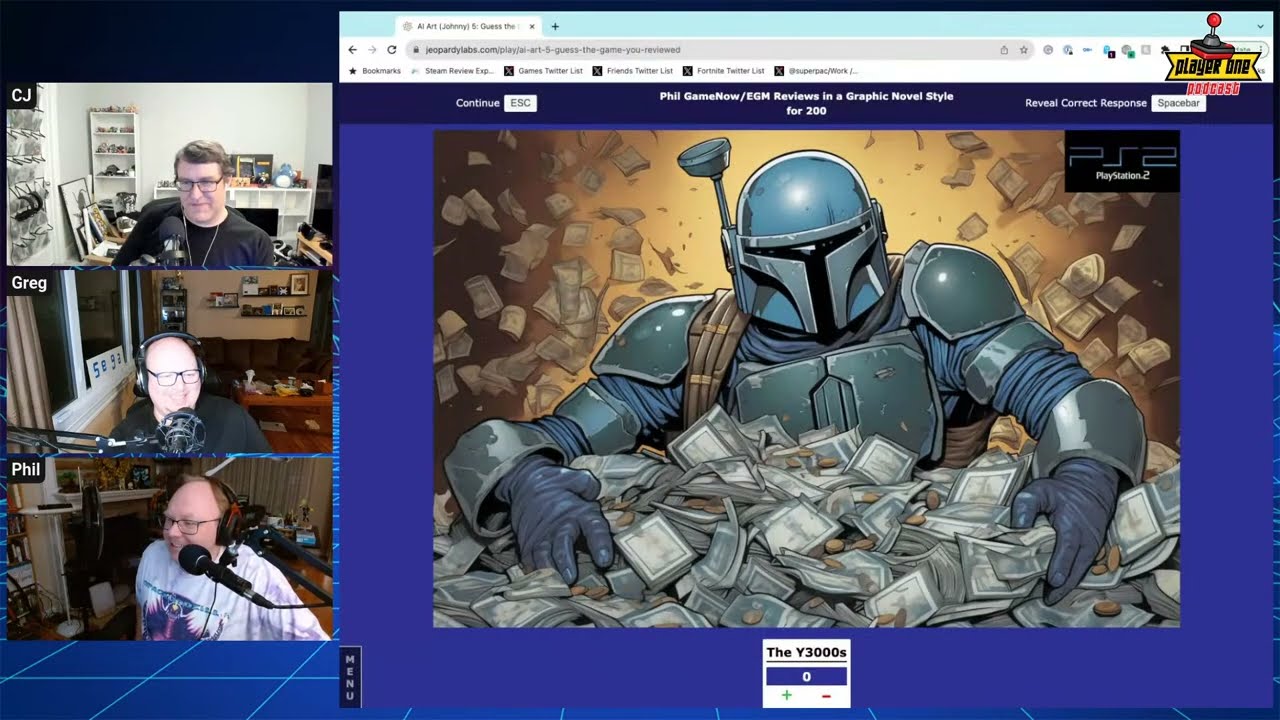Click the share icon in the address bar
1280x720 pixels.
pyautogui.click(x=1004, y=49)
